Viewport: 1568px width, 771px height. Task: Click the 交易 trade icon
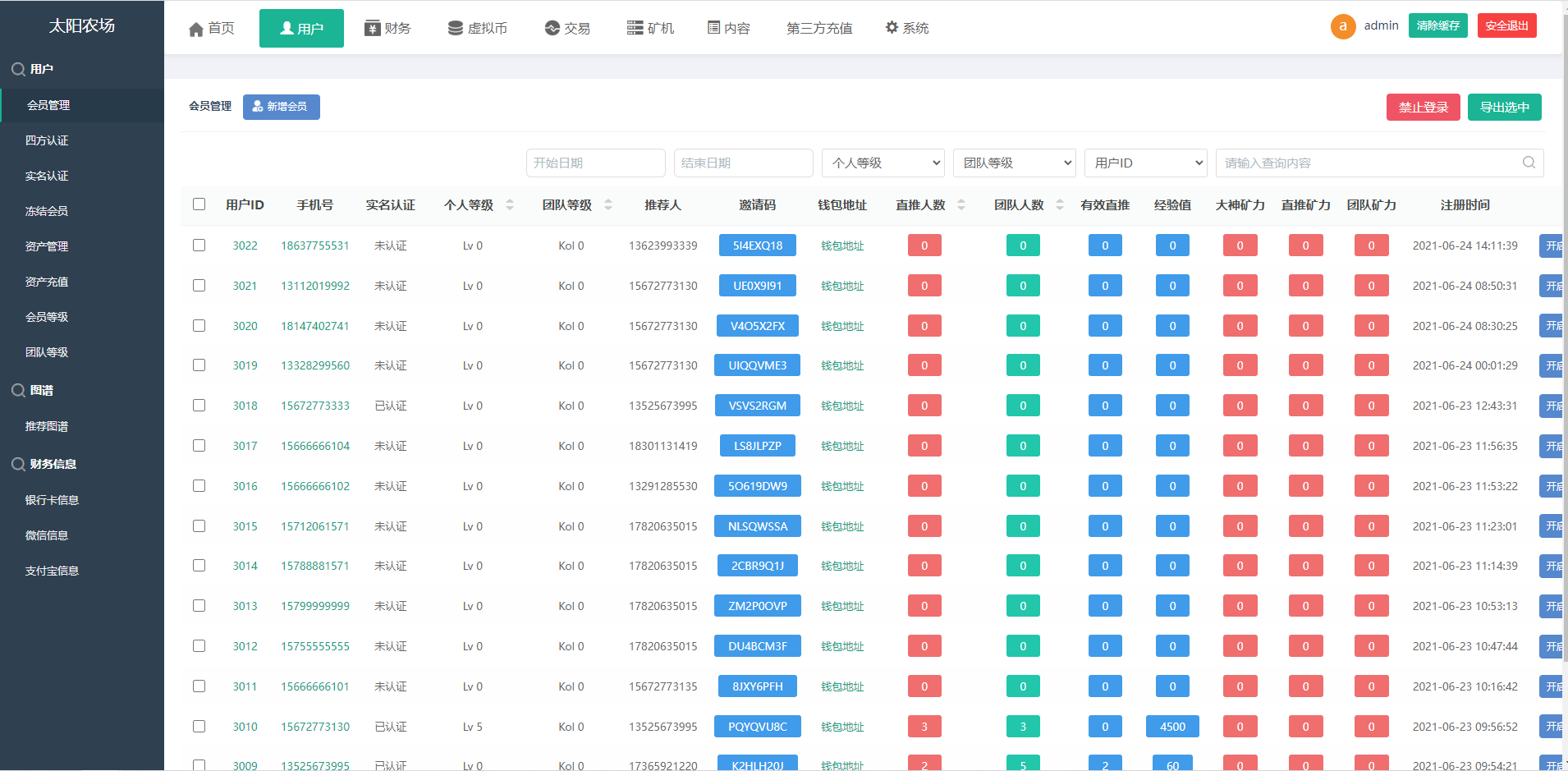click(552, 28)
